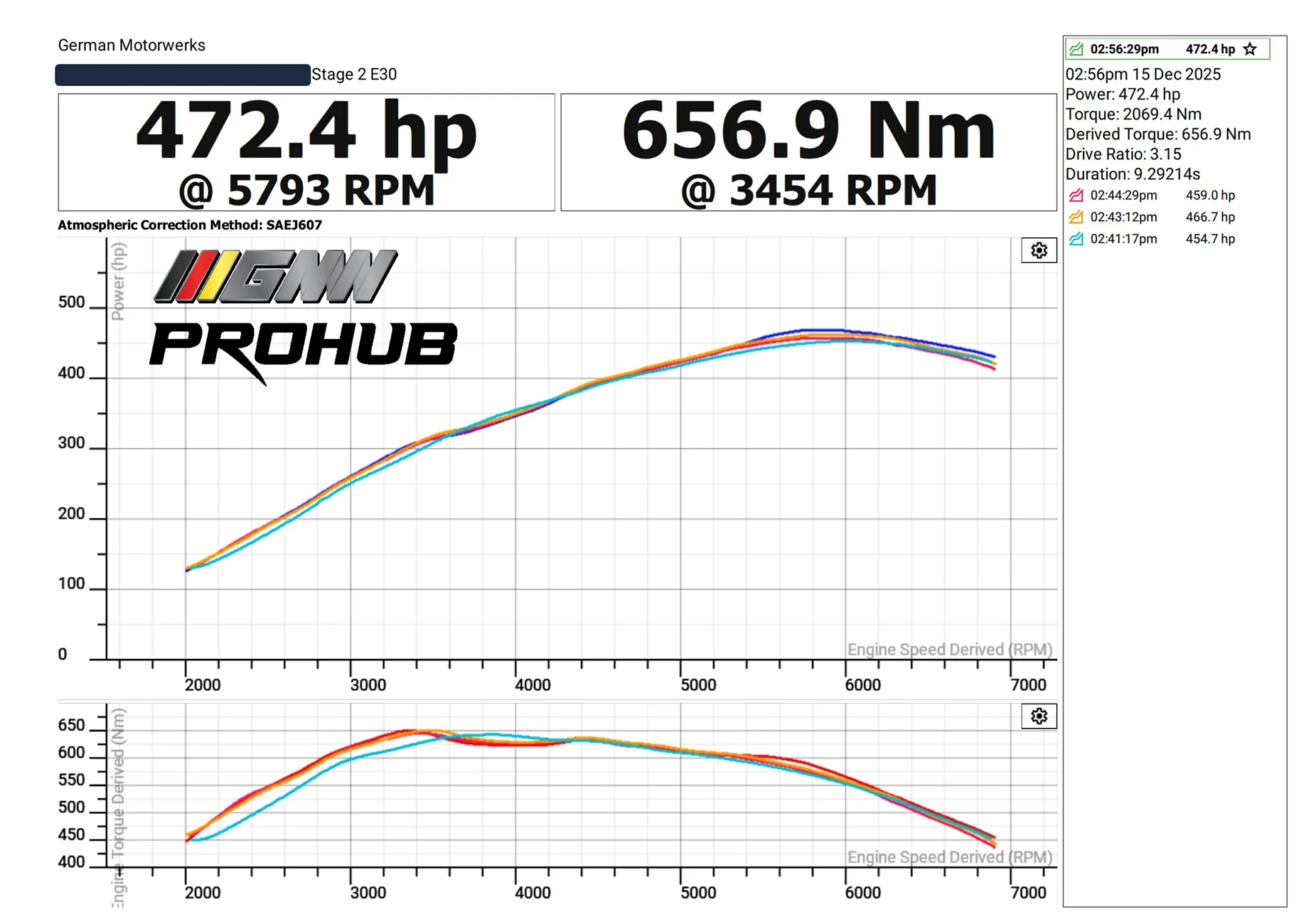Image resolution: width=1316 pixels, height=924 pixels.
Task: Click the 100 hp tick label on power axis
Action: (71, 584)
